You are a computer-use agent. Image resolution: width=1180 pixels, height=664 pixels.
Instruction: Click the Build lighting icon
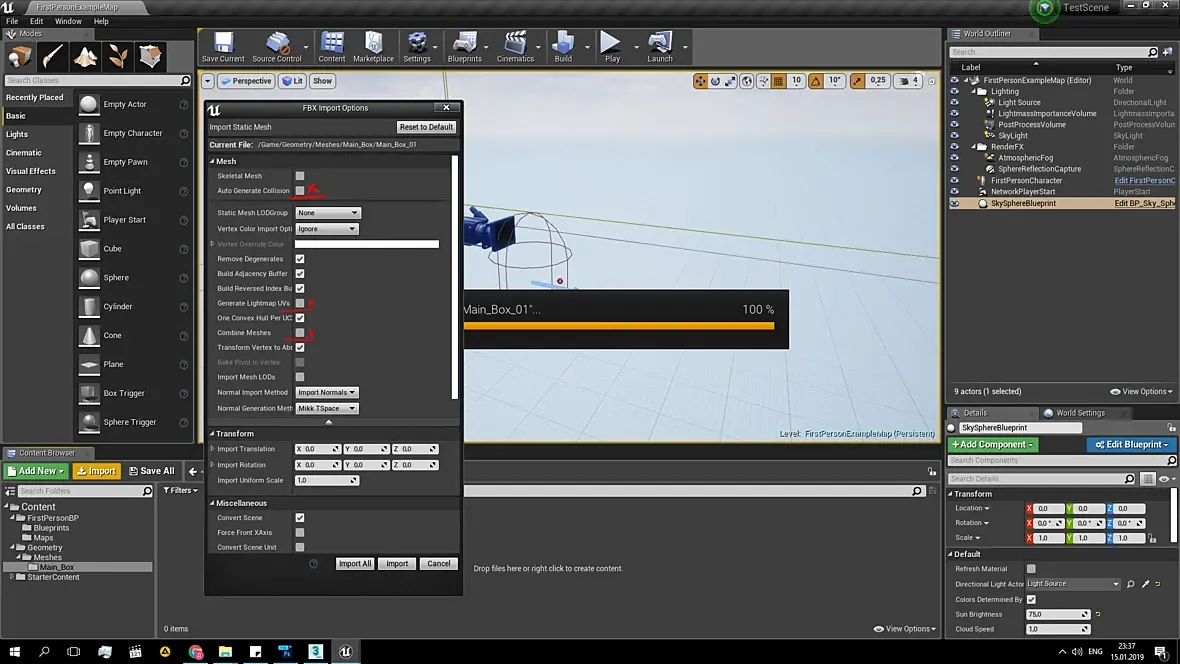pos(563,46)
